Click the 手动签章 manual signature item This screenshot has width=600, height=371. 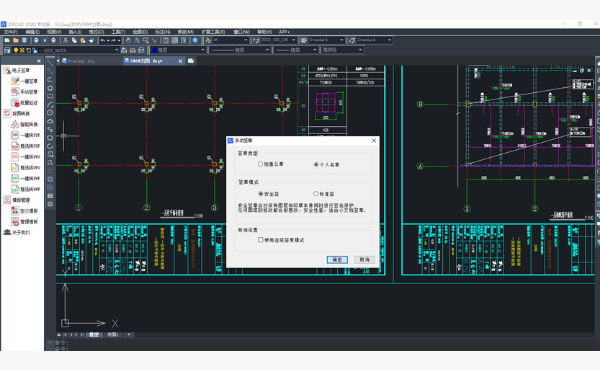25,92
